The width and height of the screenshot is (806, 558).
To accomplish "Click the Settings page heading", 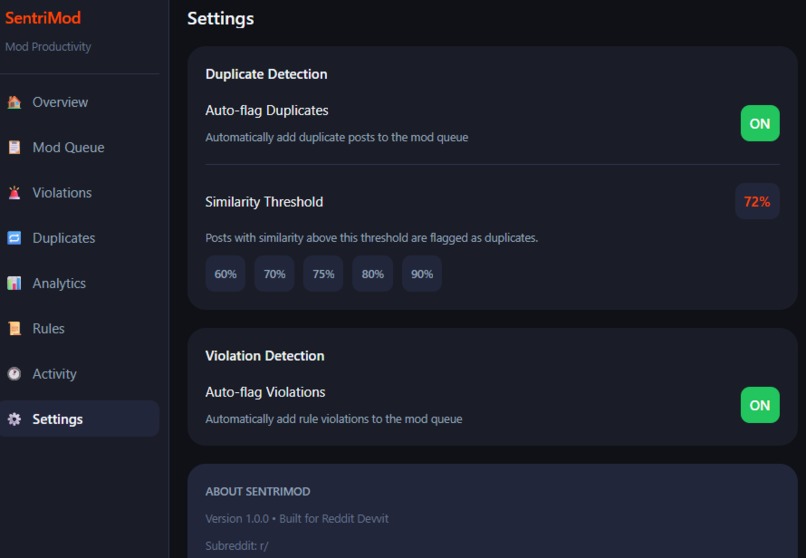I will pos(221,18).
